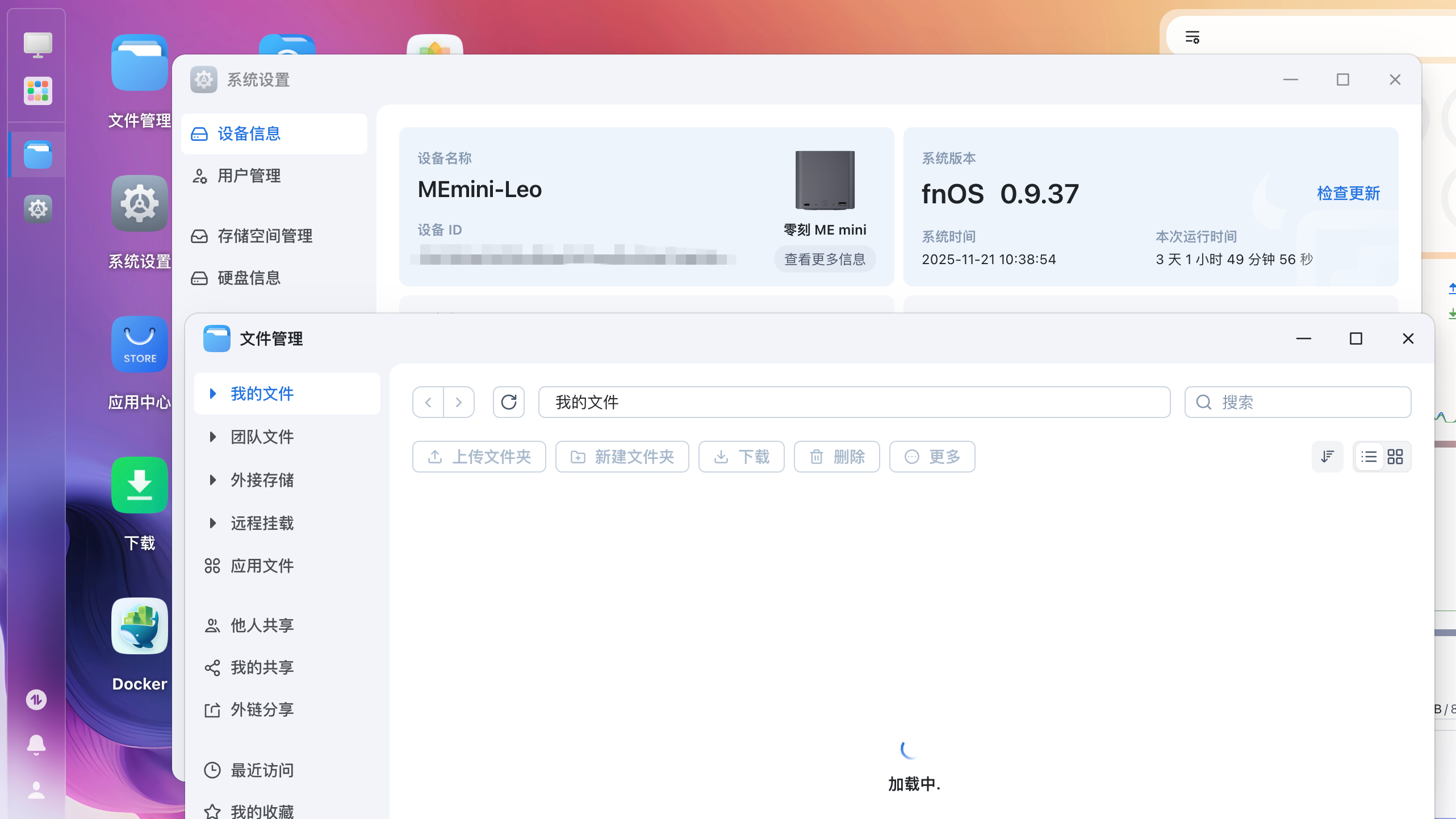This screenshot has width=1456, height=819.
Task: Click the 检查更新 link
Action: [1348, 194]
